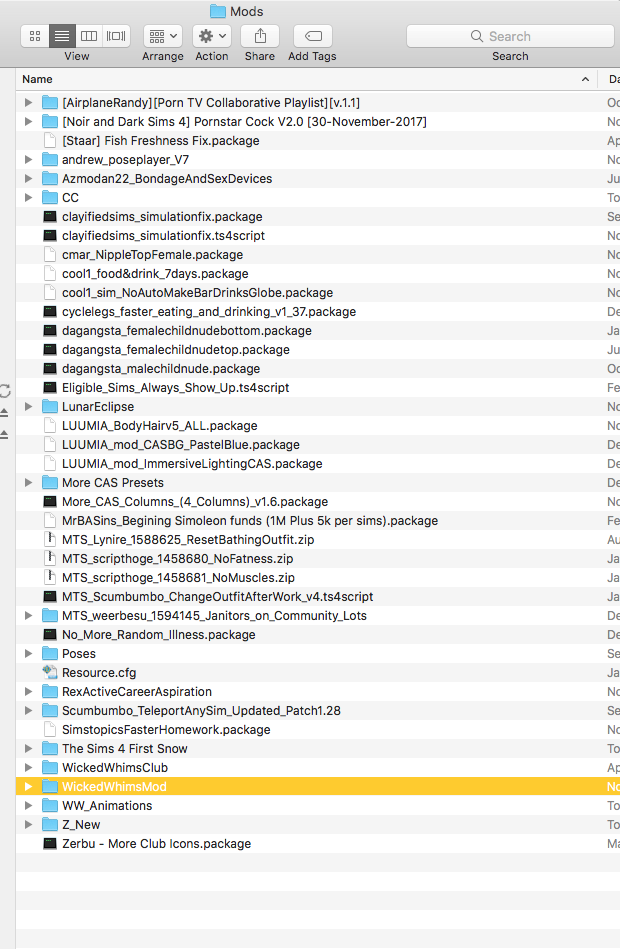Switch to list view in the toolbar
Image resolution: width=620 pixels, height=949 pixels.
pos(62,36)
